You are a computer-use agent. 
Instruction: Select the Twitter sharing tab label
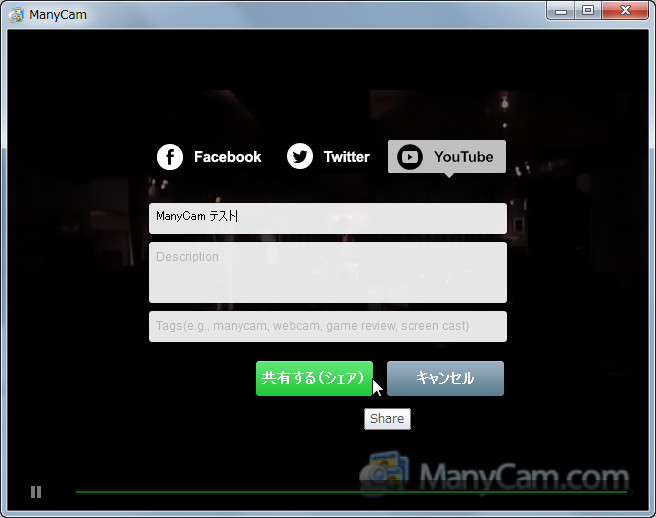[x=347, y=157]
